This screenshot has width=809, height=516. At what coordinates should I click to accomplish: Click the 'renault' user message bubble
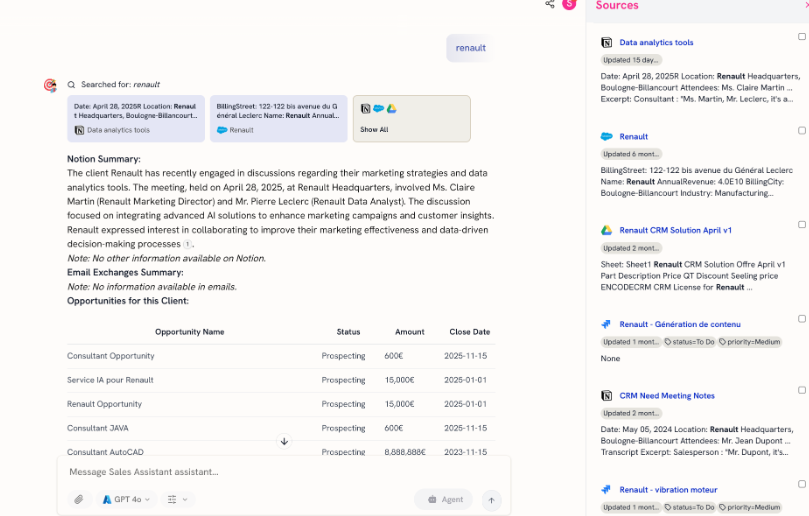[x=470, y=48]
